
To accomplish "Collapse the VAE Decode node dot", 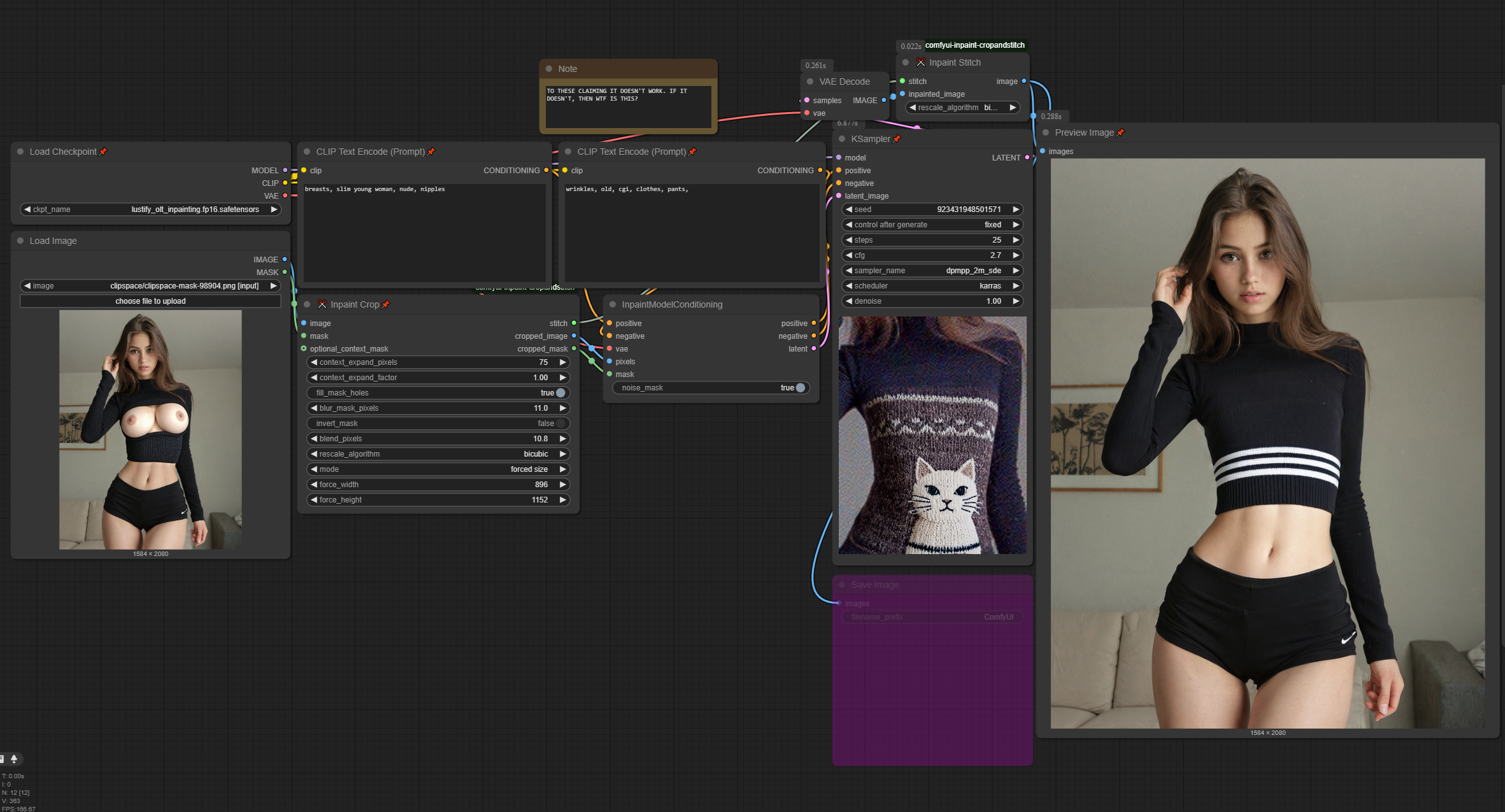I will [x=810, y=82].
